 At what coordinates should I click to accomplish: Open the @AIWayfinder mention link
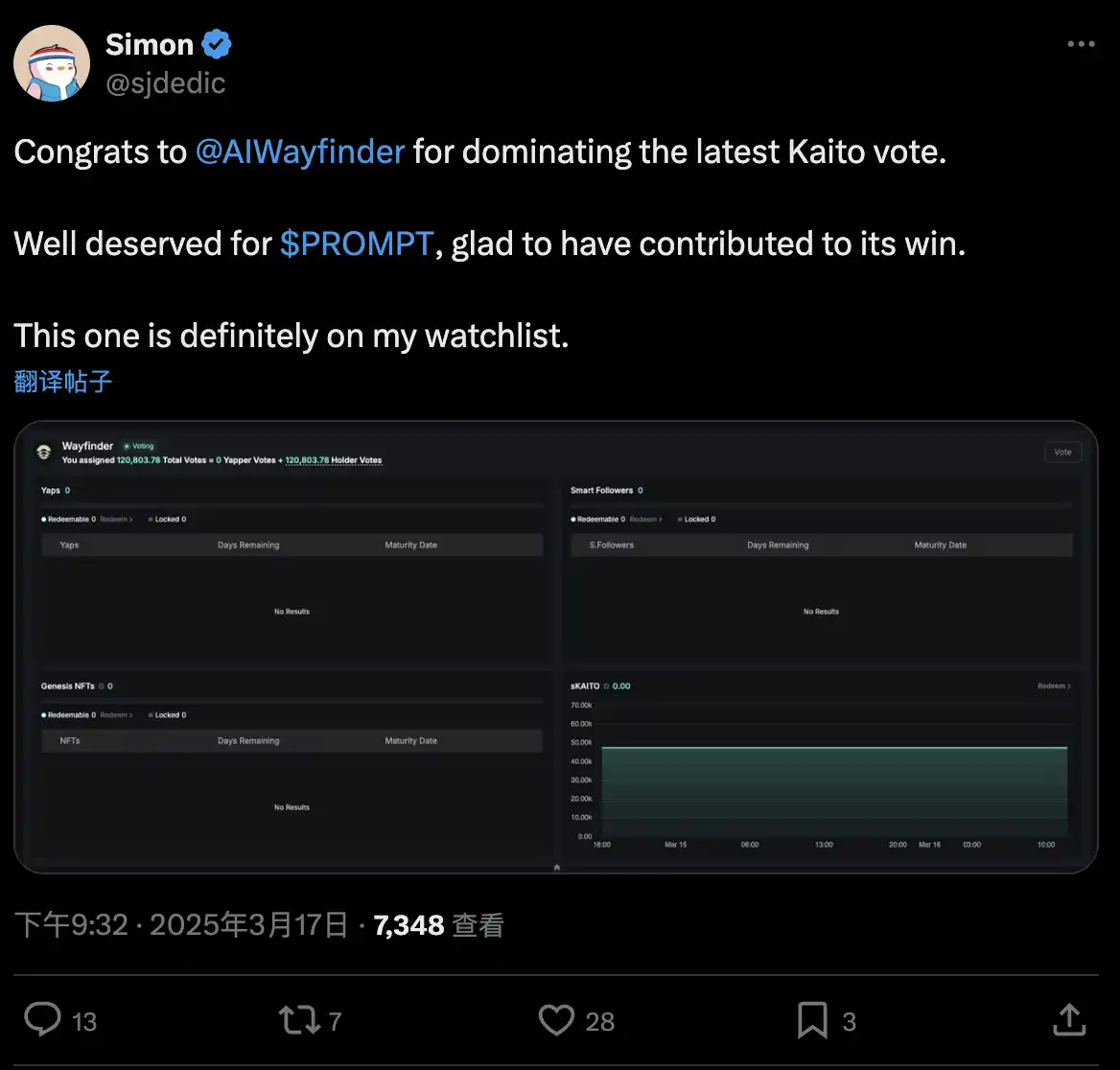click(x=299, y=151)
